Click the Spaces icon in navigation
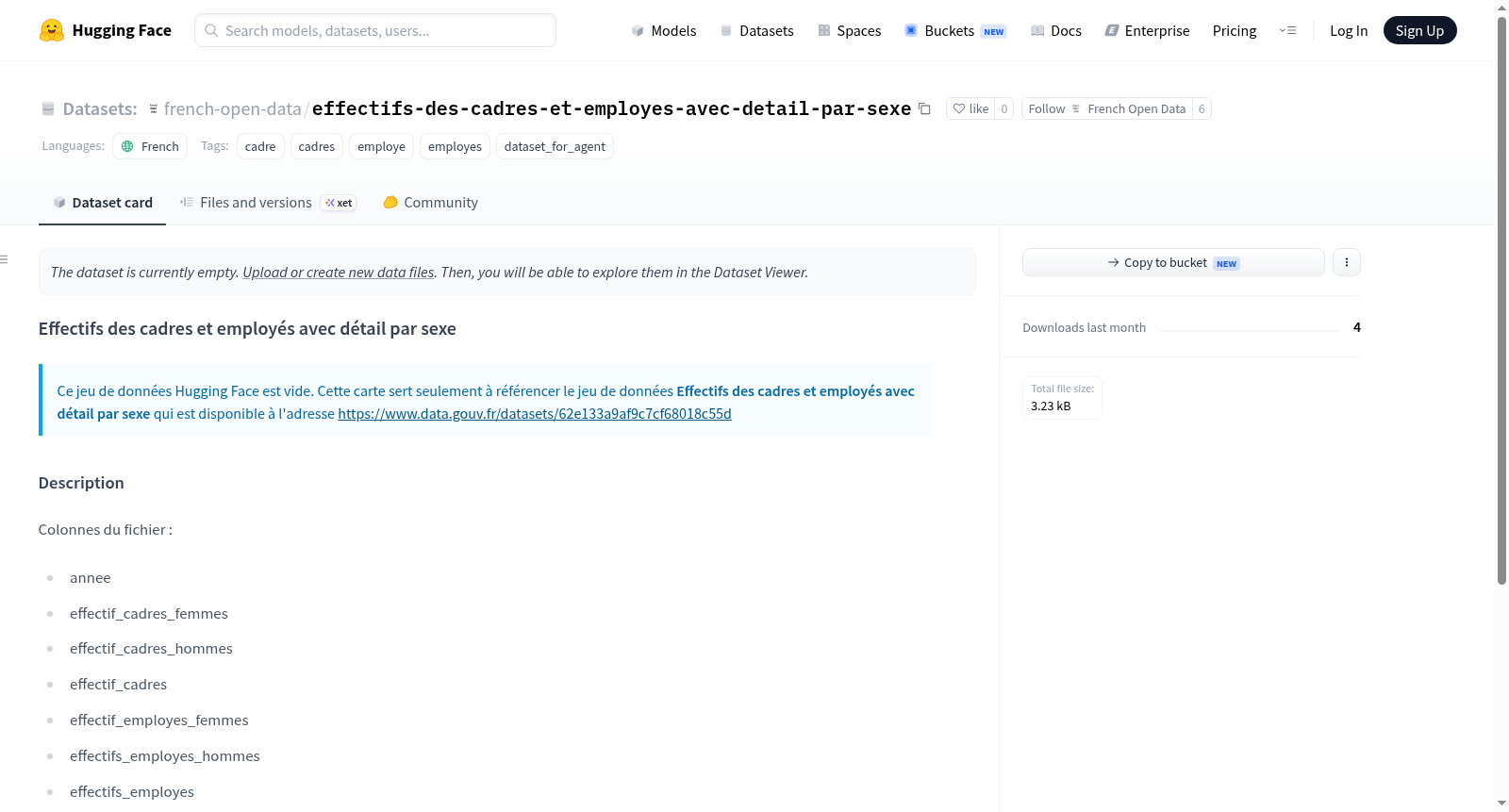The width and height of the screenshot is (1509, 812). (824, 30)
